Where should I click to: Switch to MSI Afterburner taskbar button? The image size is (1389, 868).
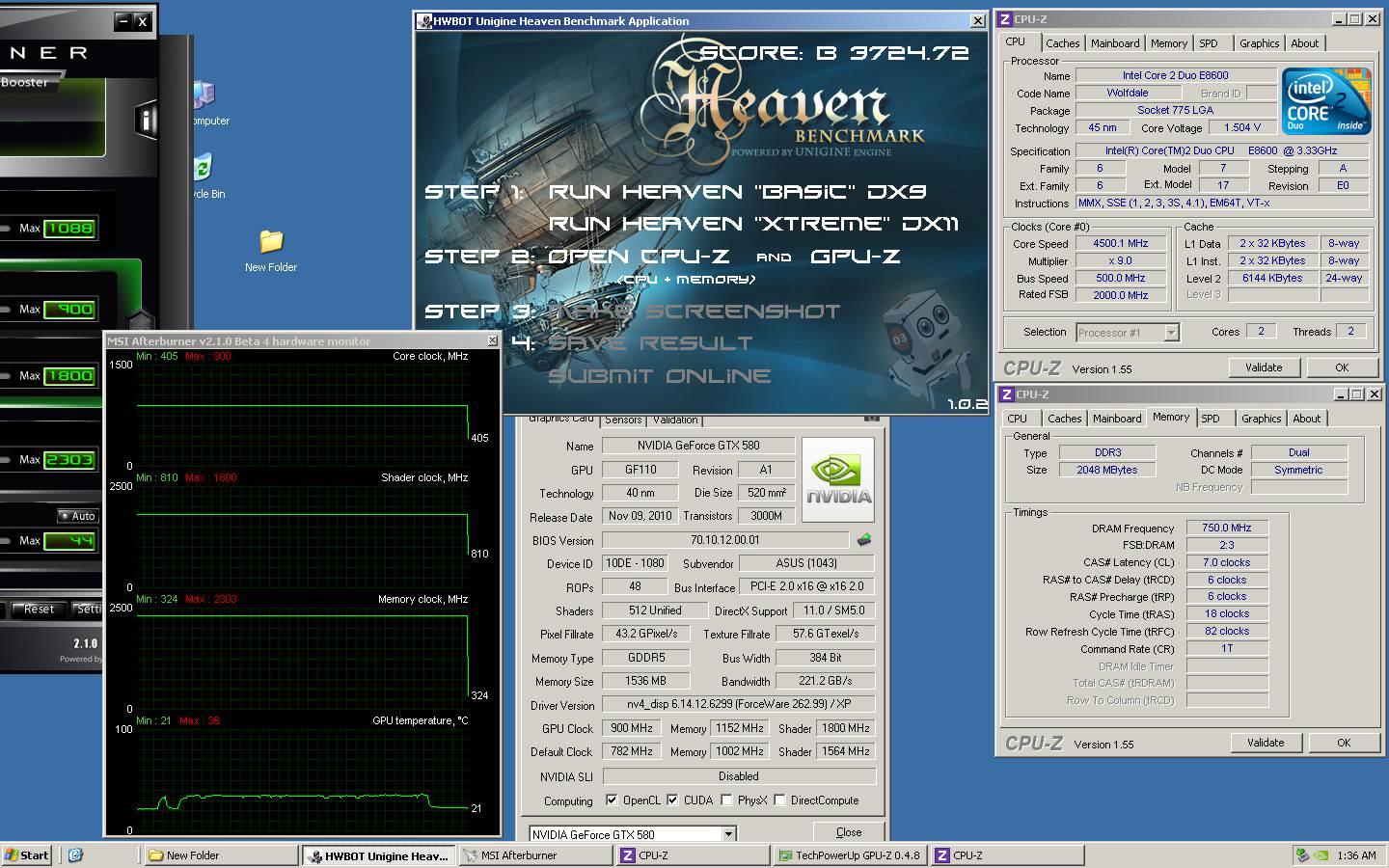[536, 855]
